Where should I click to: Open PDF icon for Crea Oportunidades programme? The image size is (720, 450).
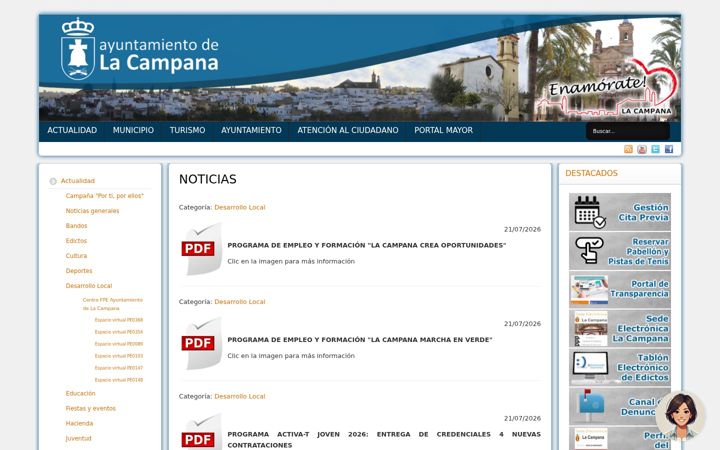pos(201,249)
